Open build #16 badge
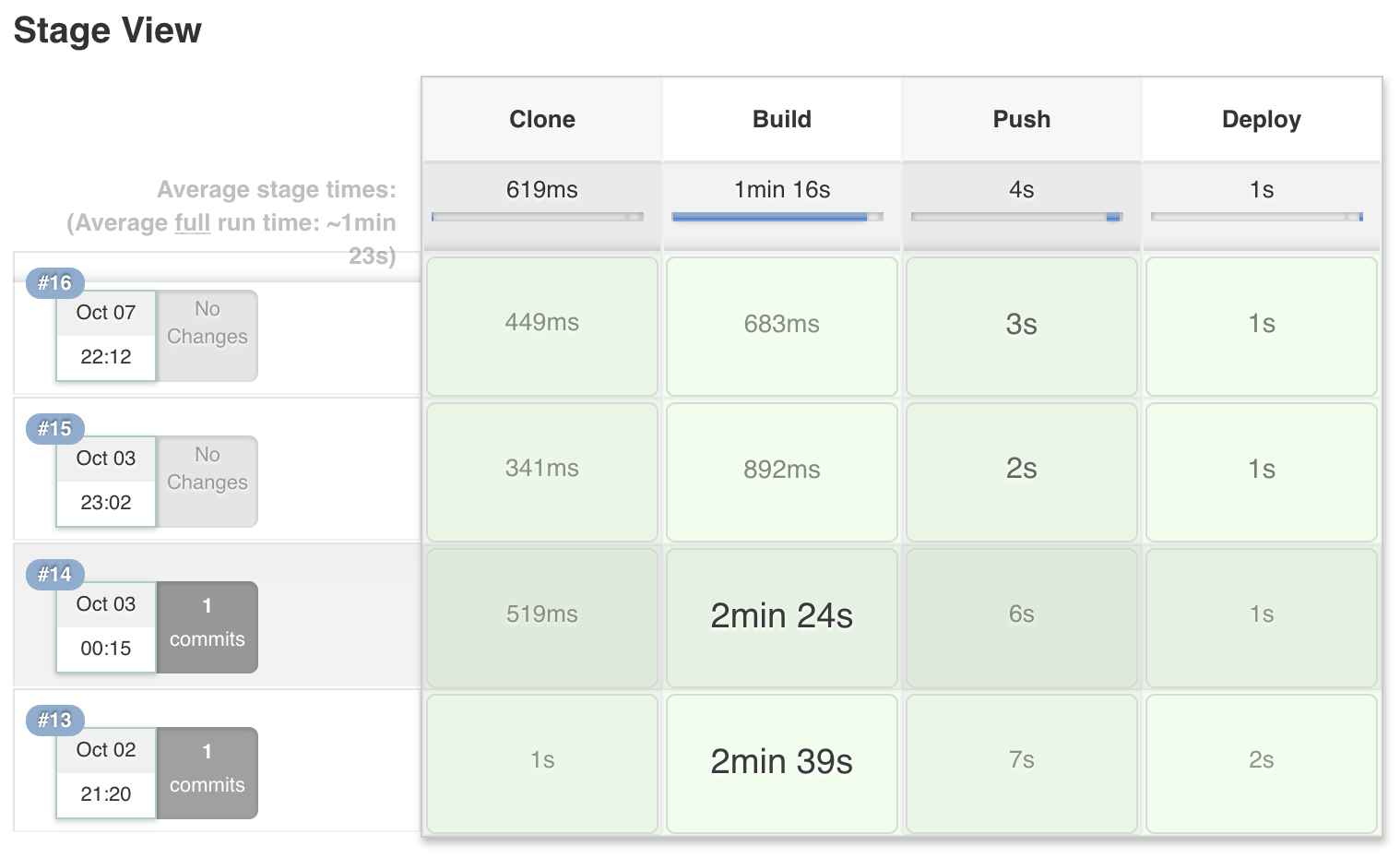The image size is (1400, 858). [54, 283]
